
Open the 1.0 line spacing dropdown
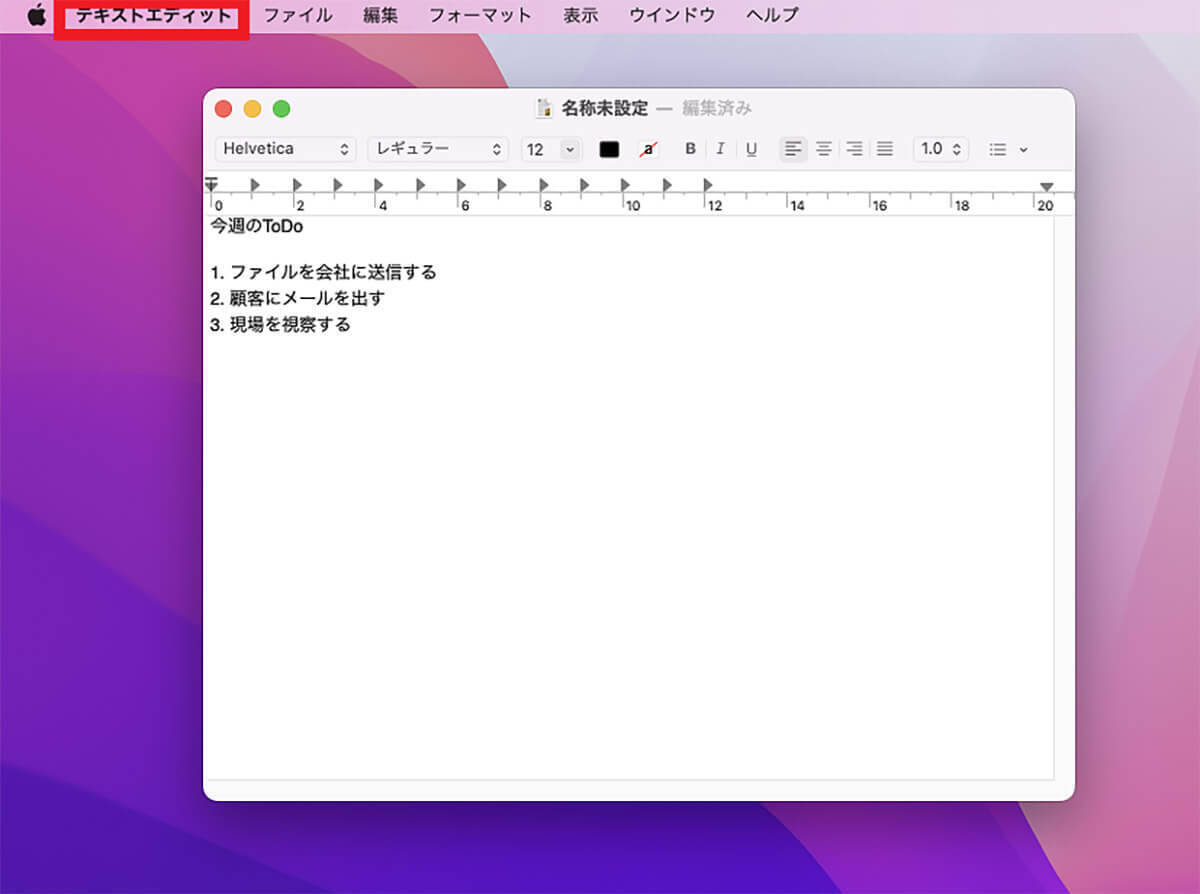[941, 149]
